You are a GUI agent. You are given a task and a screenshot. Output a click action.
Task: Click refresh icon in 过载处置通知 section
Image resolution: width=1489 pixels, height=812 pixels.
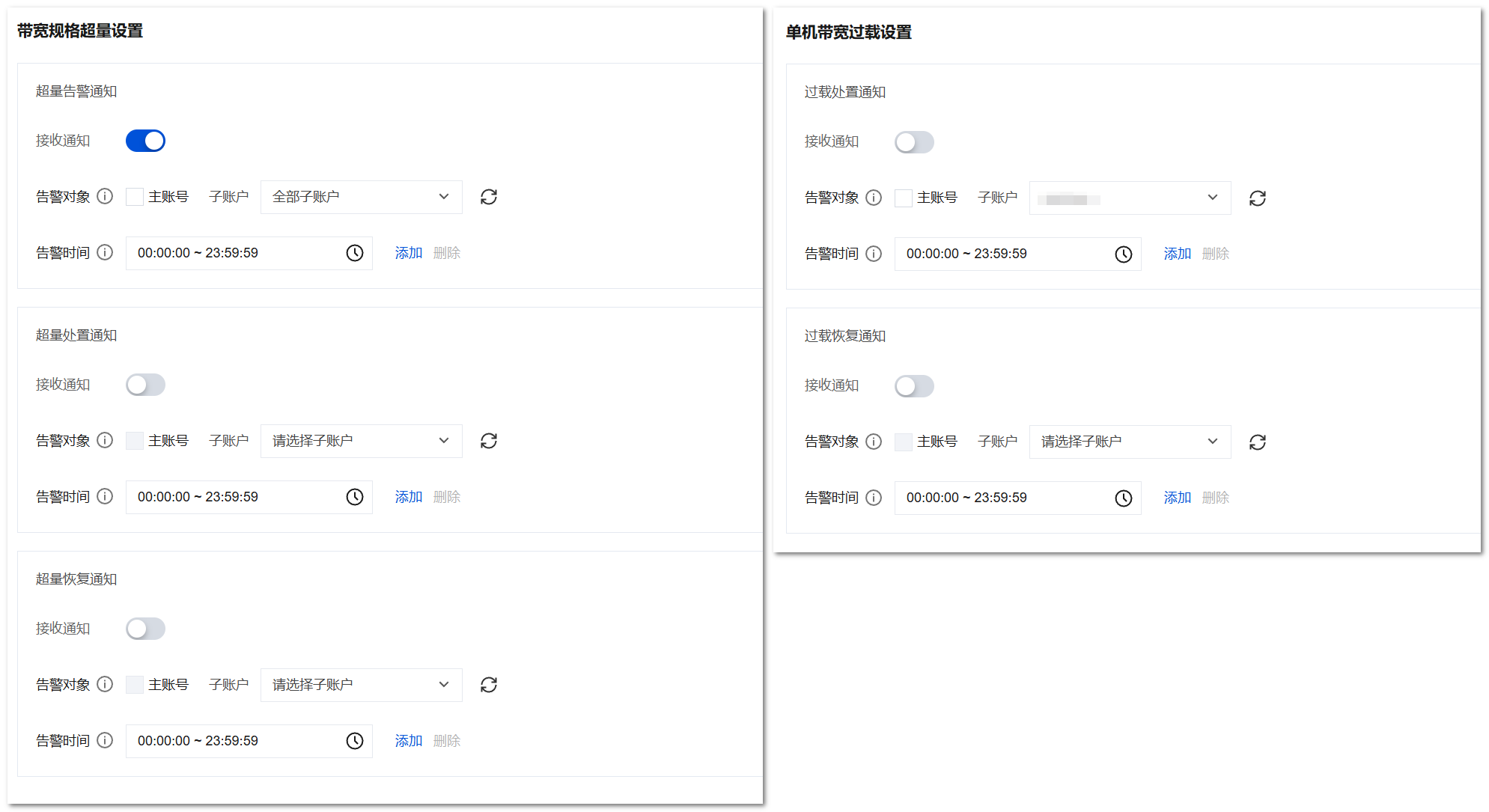pyautogui.click(x=1258, y=198)
